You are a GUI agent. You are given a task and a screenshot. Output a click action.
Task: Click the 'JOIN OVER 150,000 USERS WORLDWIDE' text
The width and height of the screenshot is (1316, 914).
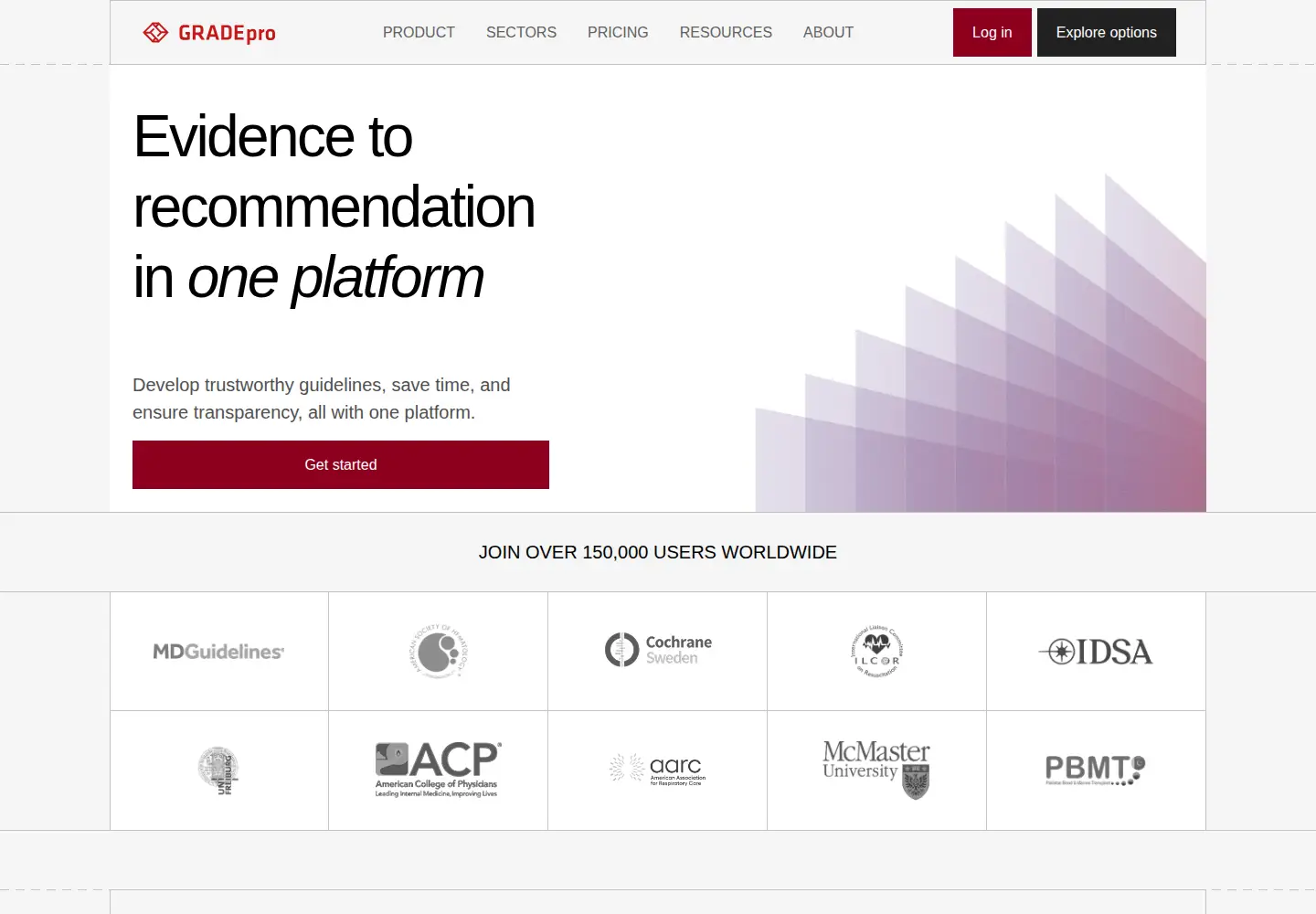[x=658, y=552]
